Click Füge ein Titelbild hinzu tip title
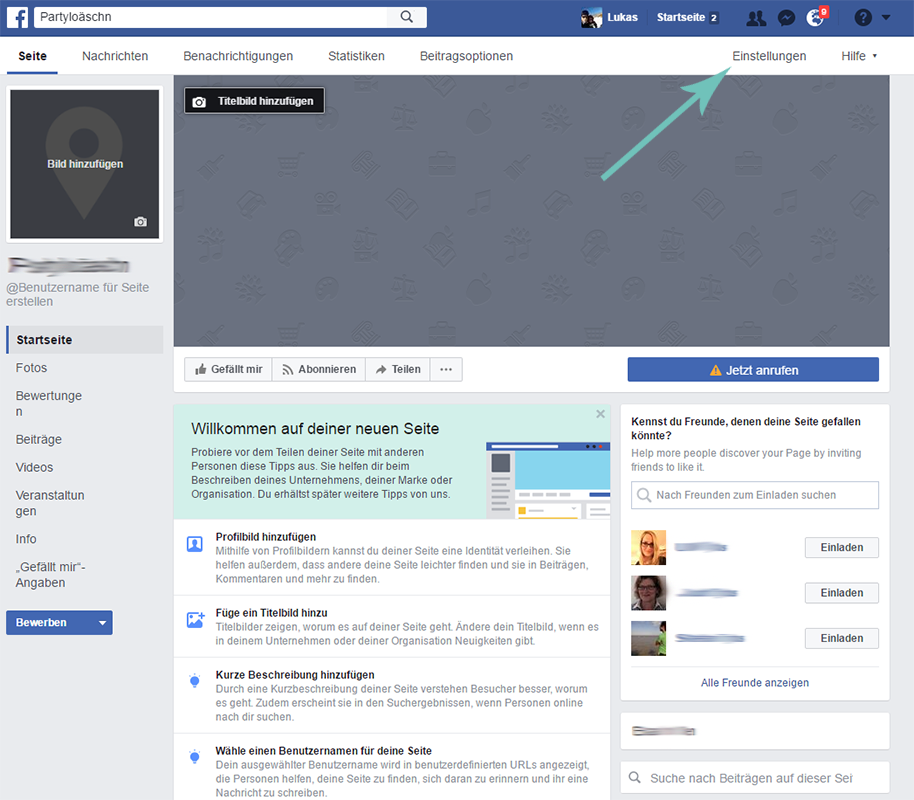Screen dimensions: 914x800 pos(272,613)
